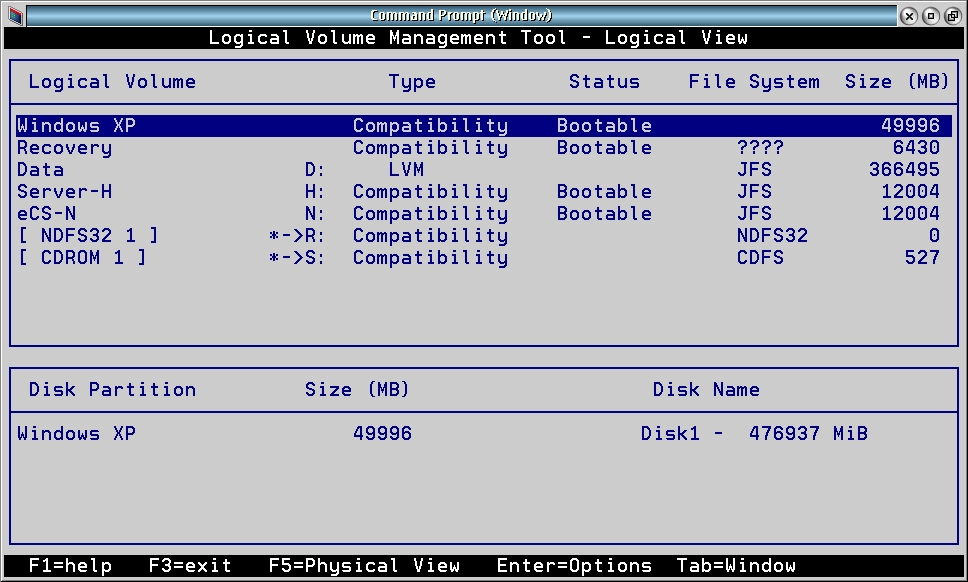Viewport: 968px width, 582px height.
Task: Click the CDFS file system value
Action: [x=761, y=258]
